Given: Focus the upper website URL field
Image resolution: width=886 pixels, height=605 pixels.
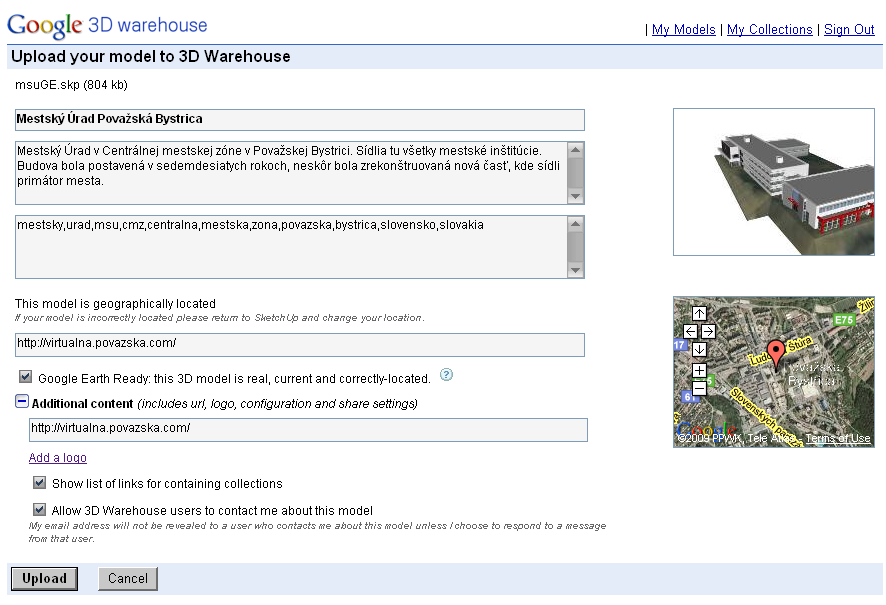Looking at the screenshot, I should 300,345.
